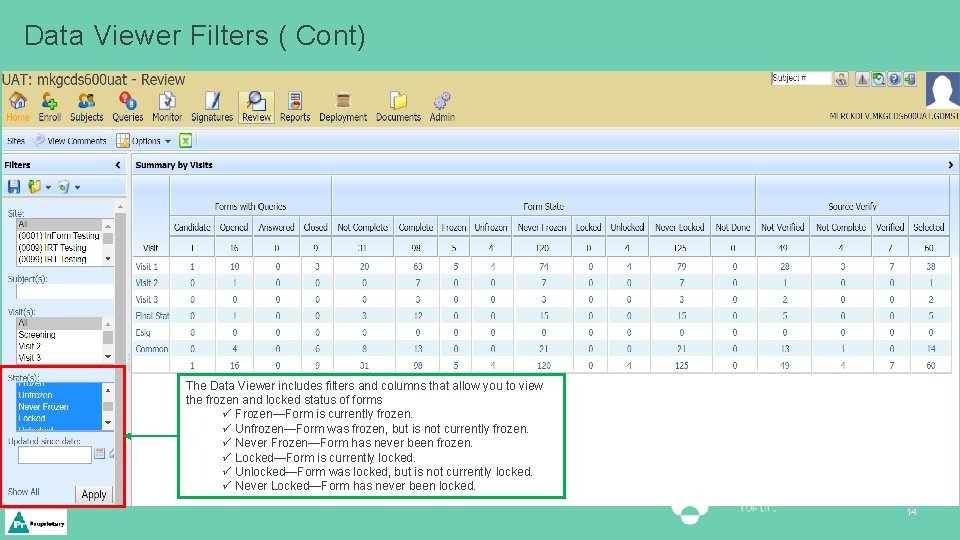The image size is (960, 540).
Task: Click down arrow of the Site list scrollbar
Action: tap(108, 258)
